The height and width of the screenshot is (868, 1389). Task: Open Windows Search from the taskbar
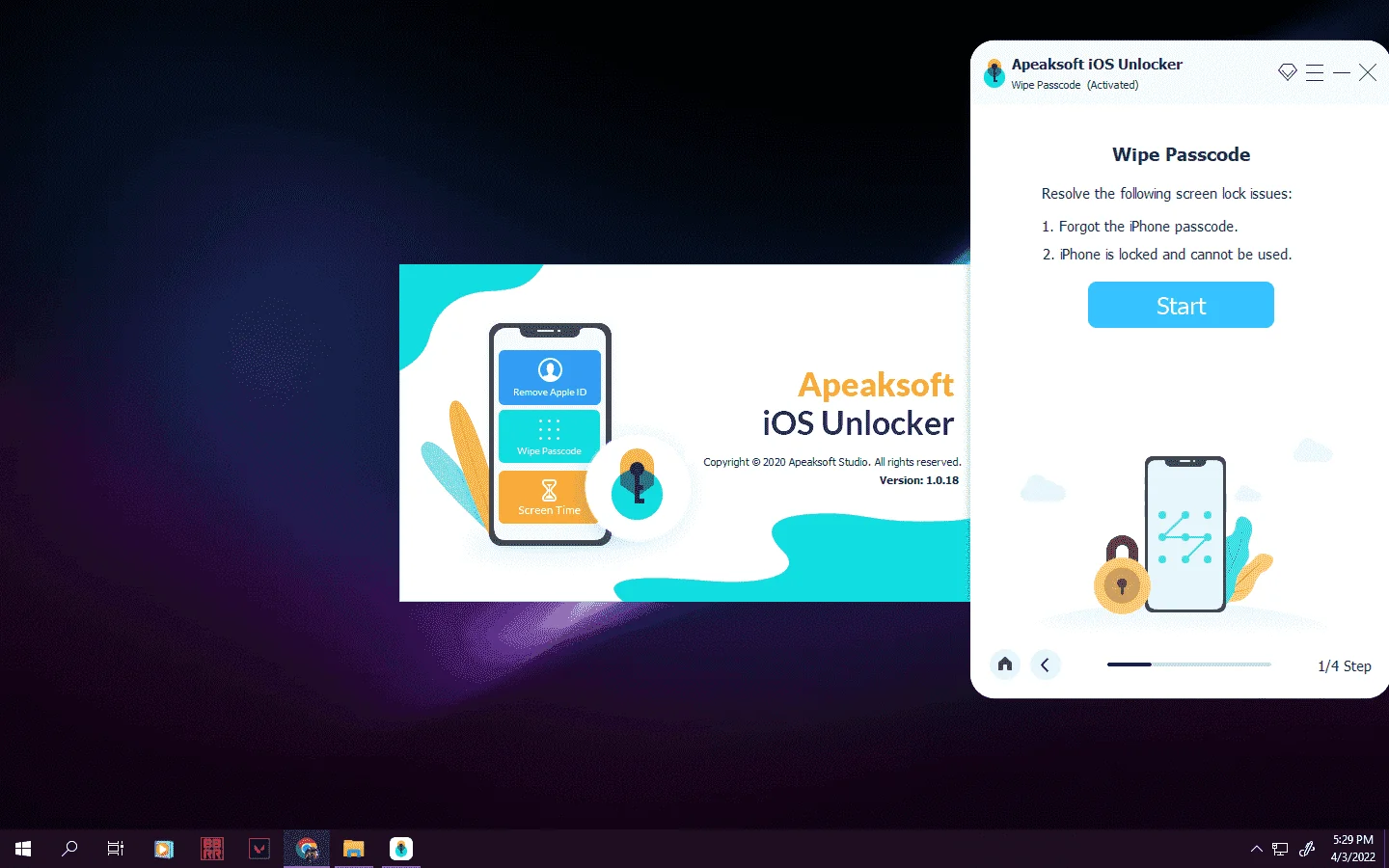click(x=69, y=849)
